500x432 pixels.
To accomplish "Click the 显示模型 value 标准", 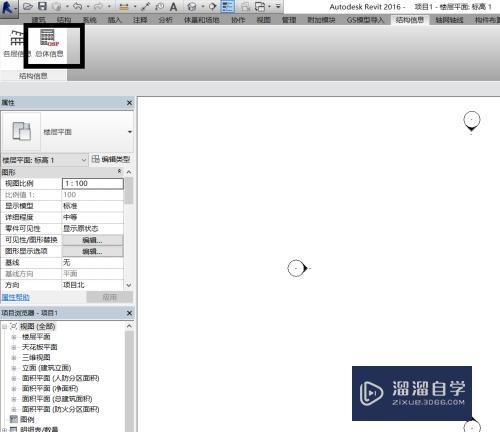I will 93,206.
